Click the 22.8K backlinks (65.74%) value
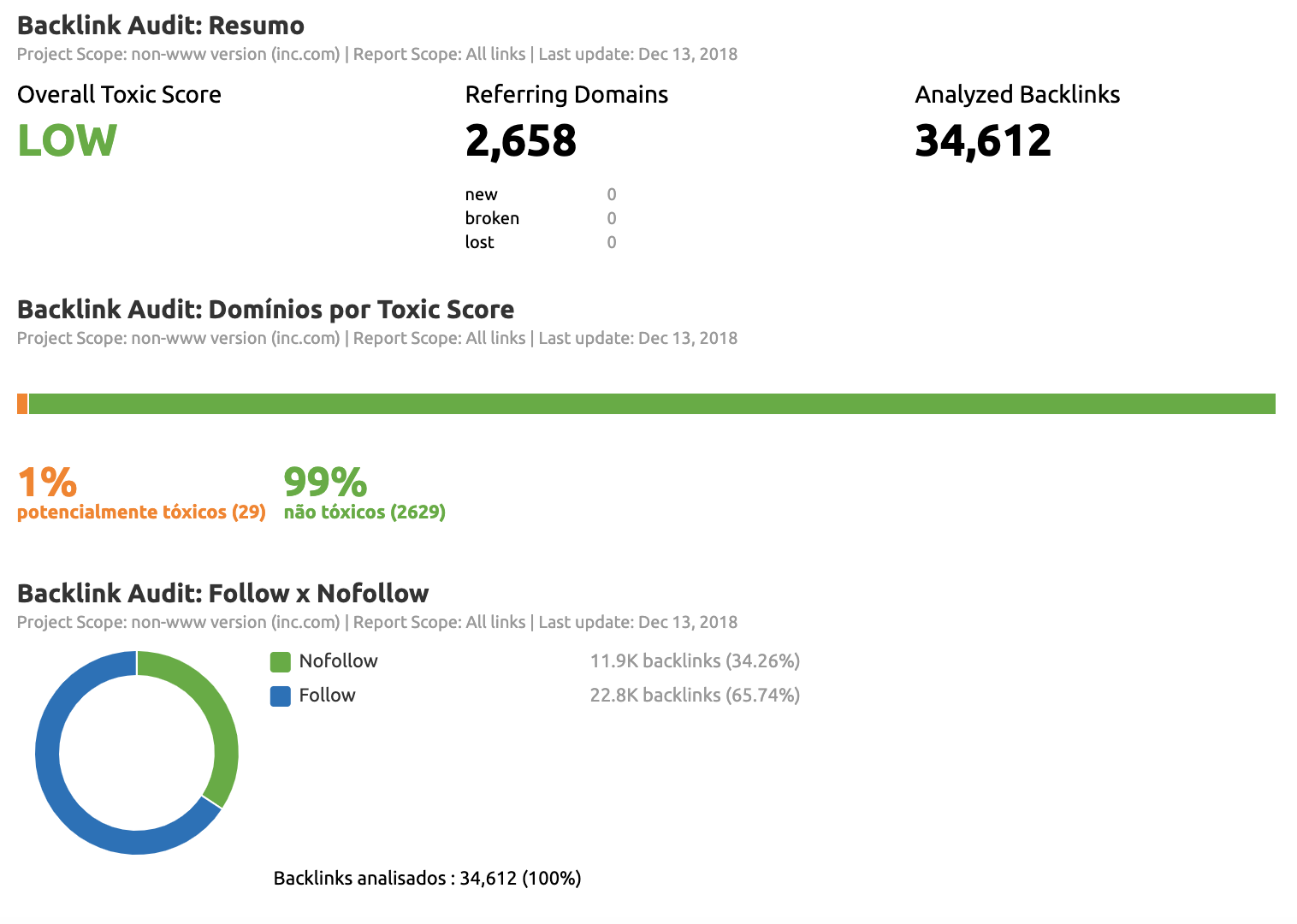Image resolution: width=1297 pixels, height=924 pixels. pyautogui.click(x=695, y=696)
